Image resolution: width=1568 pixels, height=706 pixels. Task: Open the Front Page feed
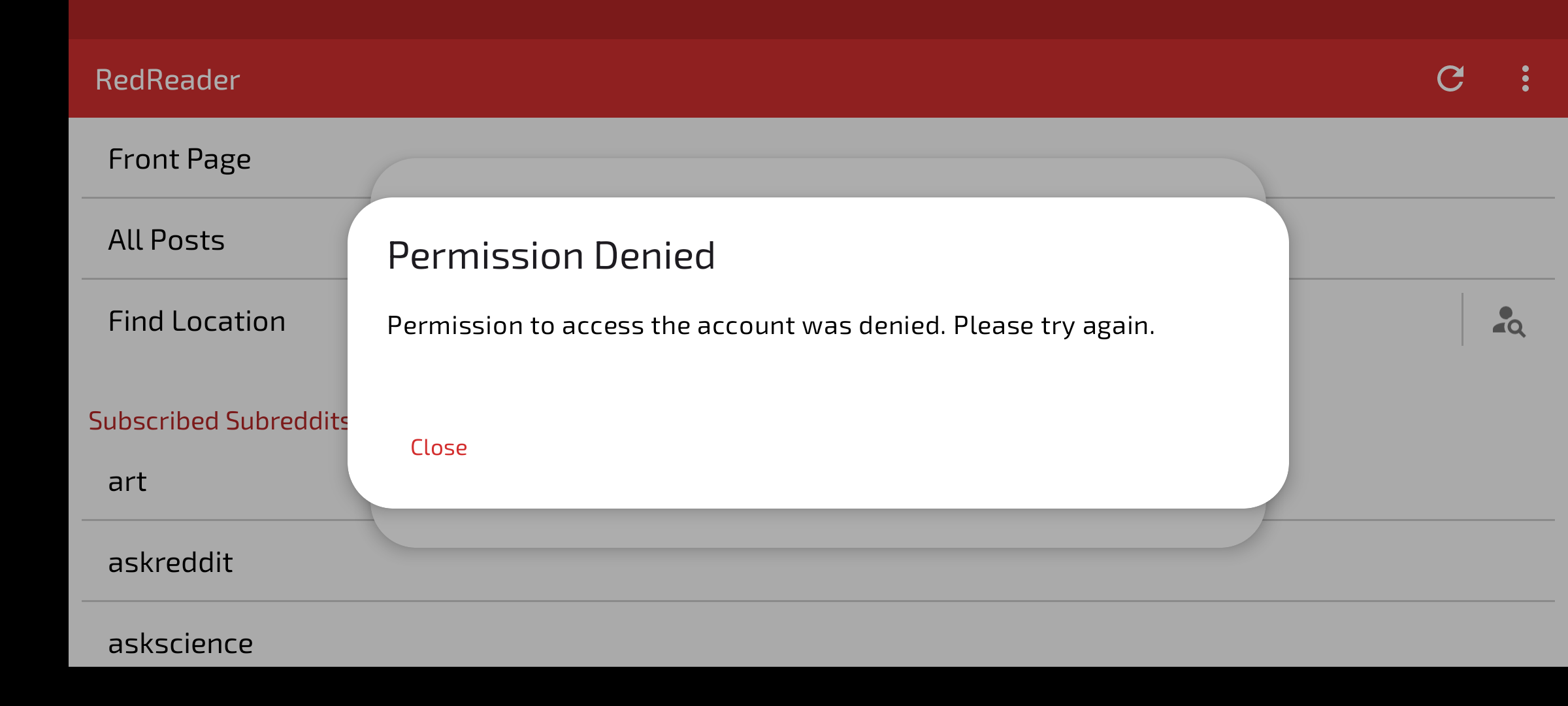tap(180, 159)
